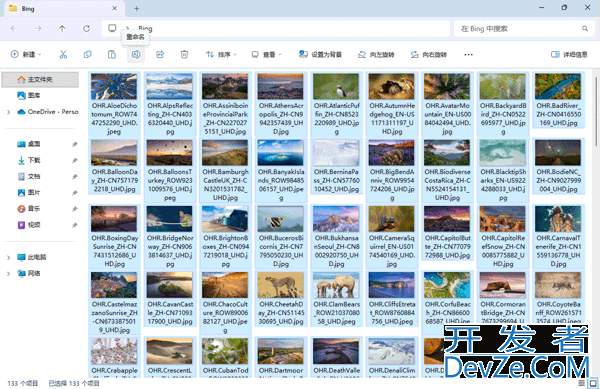The height and width of the screenshot is (389, 600).
Task: Select OHR.ClamBears thumbnail
Action: [336, 285]
